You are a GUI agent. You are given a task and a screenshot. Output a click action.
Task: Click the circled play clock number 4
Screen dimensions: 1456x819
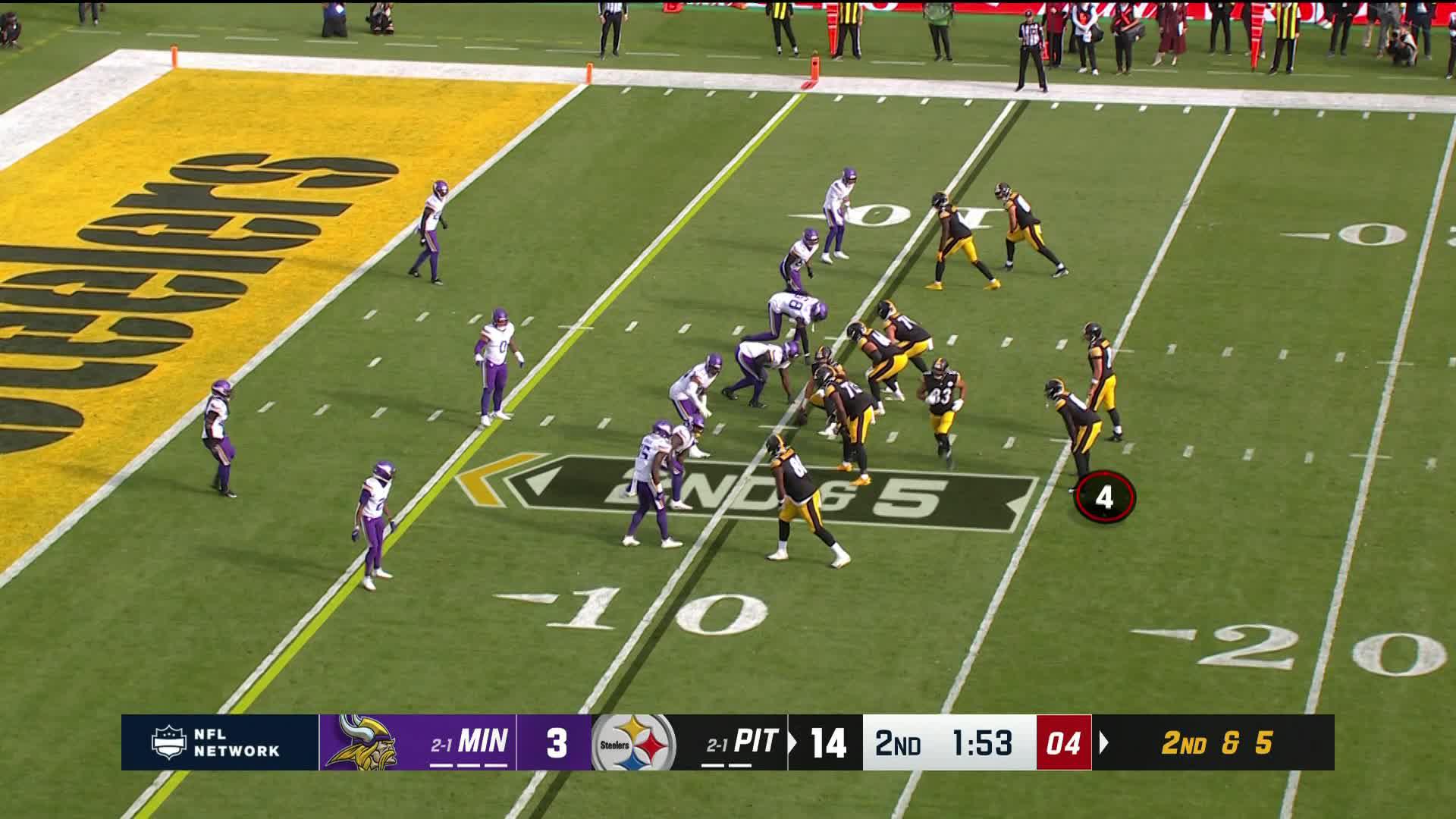pos(1105,497)
